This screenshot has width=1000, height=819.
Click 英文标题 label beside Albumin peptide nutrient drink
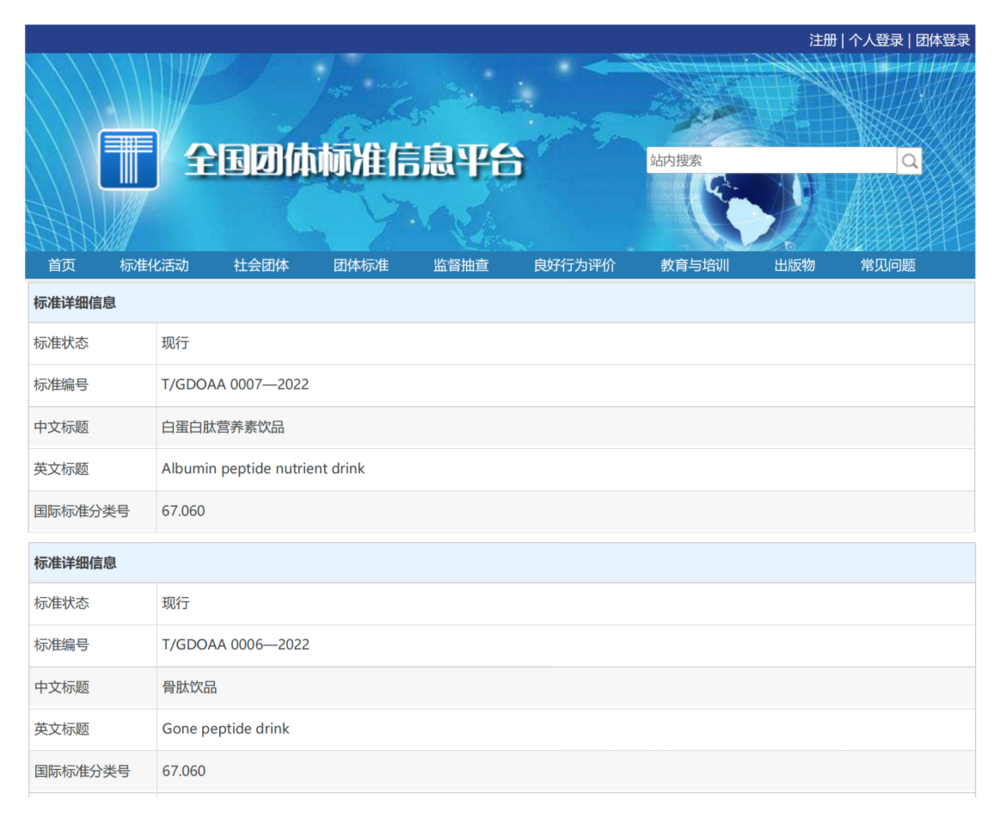61,469
